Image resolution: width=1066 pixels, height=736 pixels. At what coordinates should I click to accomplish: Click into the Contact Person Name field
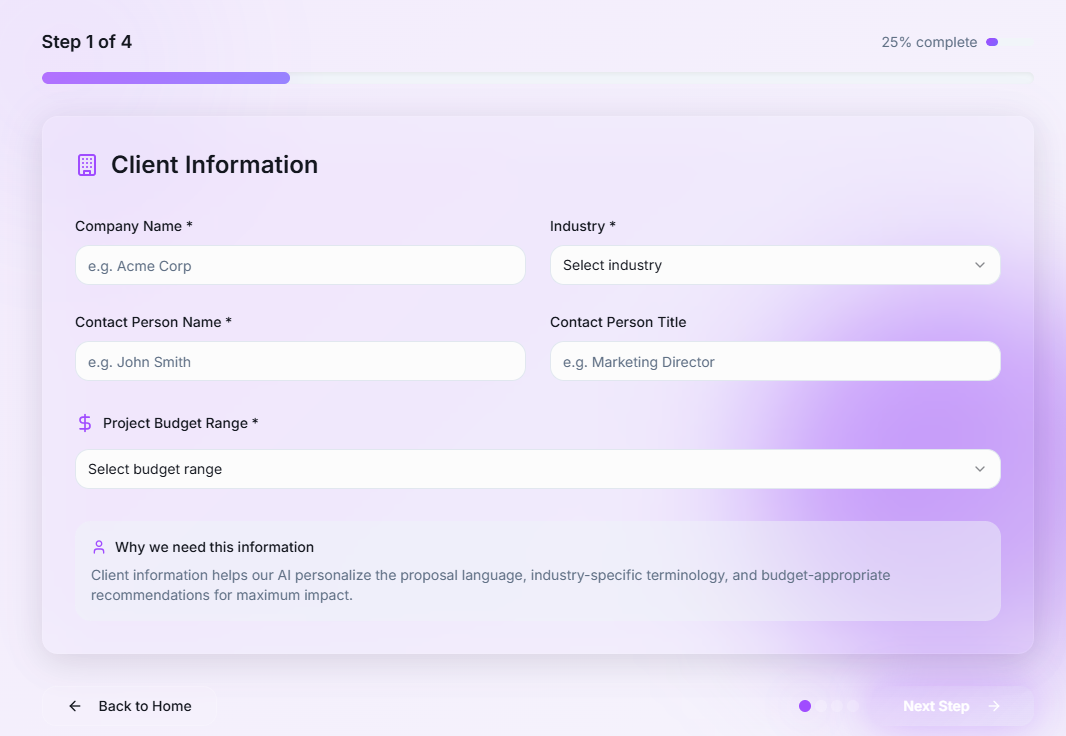(300, 361)
